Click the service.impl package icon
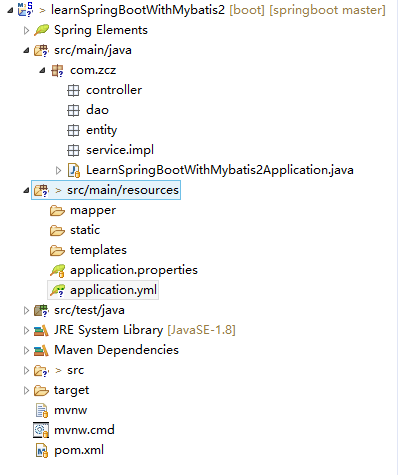Viewport: 398px width, 475px height. coord(73,150)
